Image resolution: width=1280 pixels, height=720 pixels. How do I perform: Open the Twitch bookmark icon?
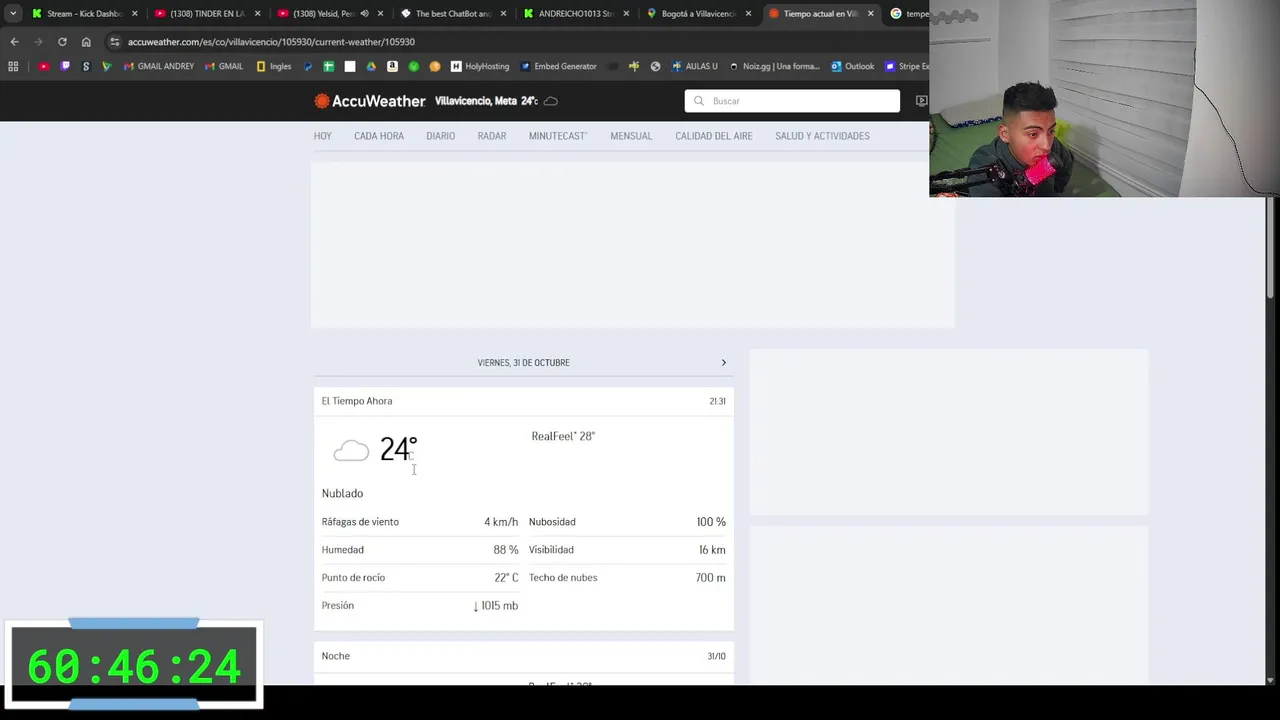pyautogui.click(x=65, y=66)
